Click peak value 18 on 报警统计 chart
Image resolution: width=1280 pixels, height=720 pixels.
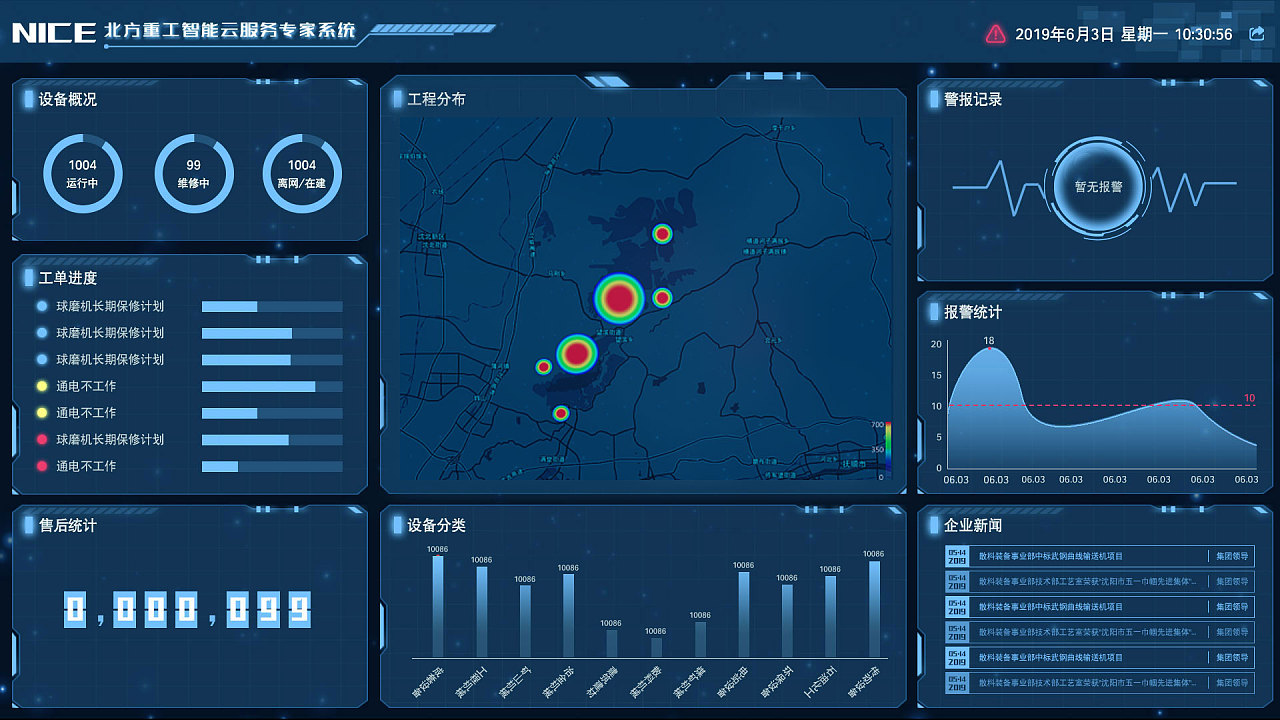(x=988, y=341)
